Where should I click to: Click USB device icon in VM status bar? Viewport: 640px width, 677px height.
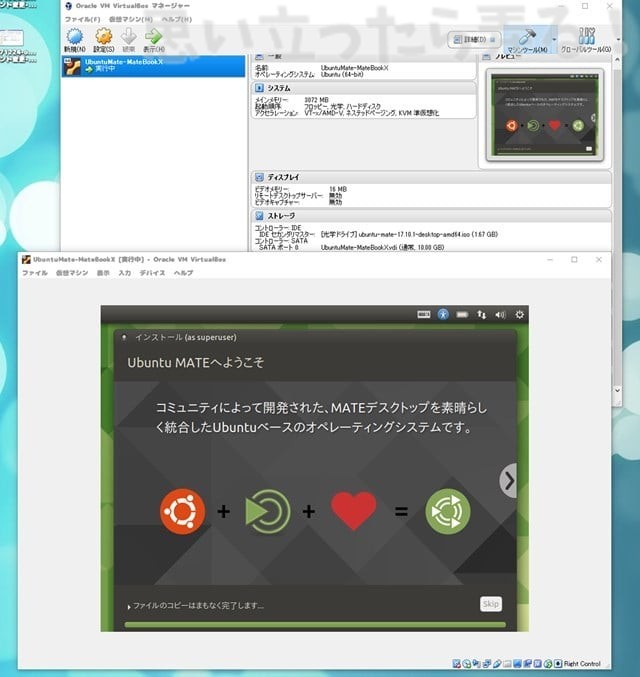click(497, 664)
